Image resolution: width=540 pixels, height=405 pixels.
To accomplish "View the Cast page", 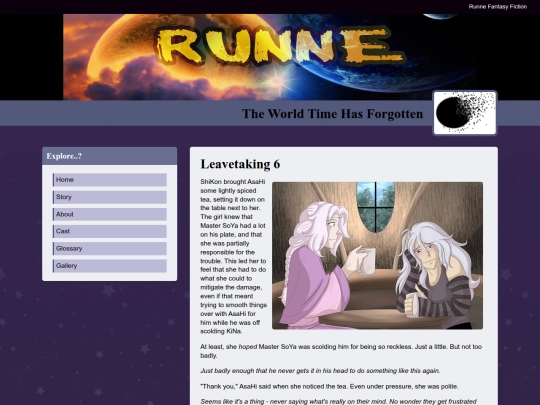I will pyautogui.click(x=110, y=231).
